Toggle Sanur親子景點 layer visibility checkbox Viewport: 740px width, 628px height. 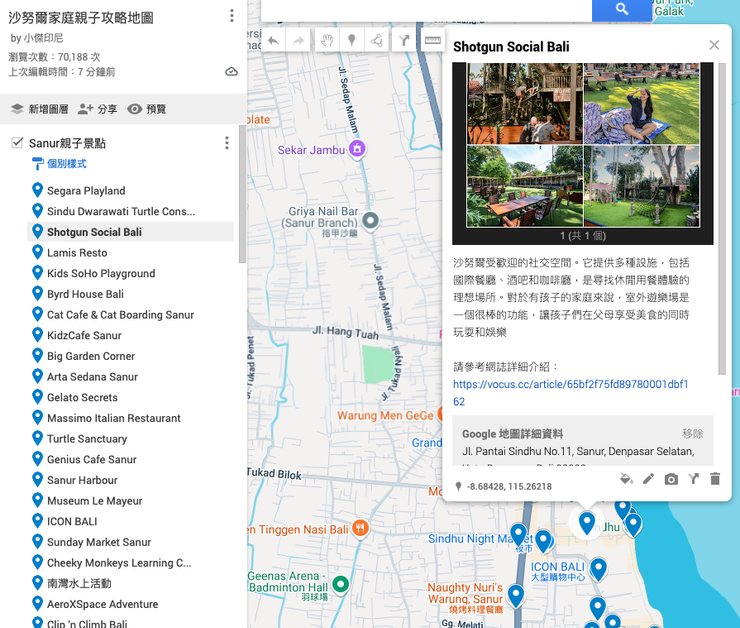coord(17,142)
